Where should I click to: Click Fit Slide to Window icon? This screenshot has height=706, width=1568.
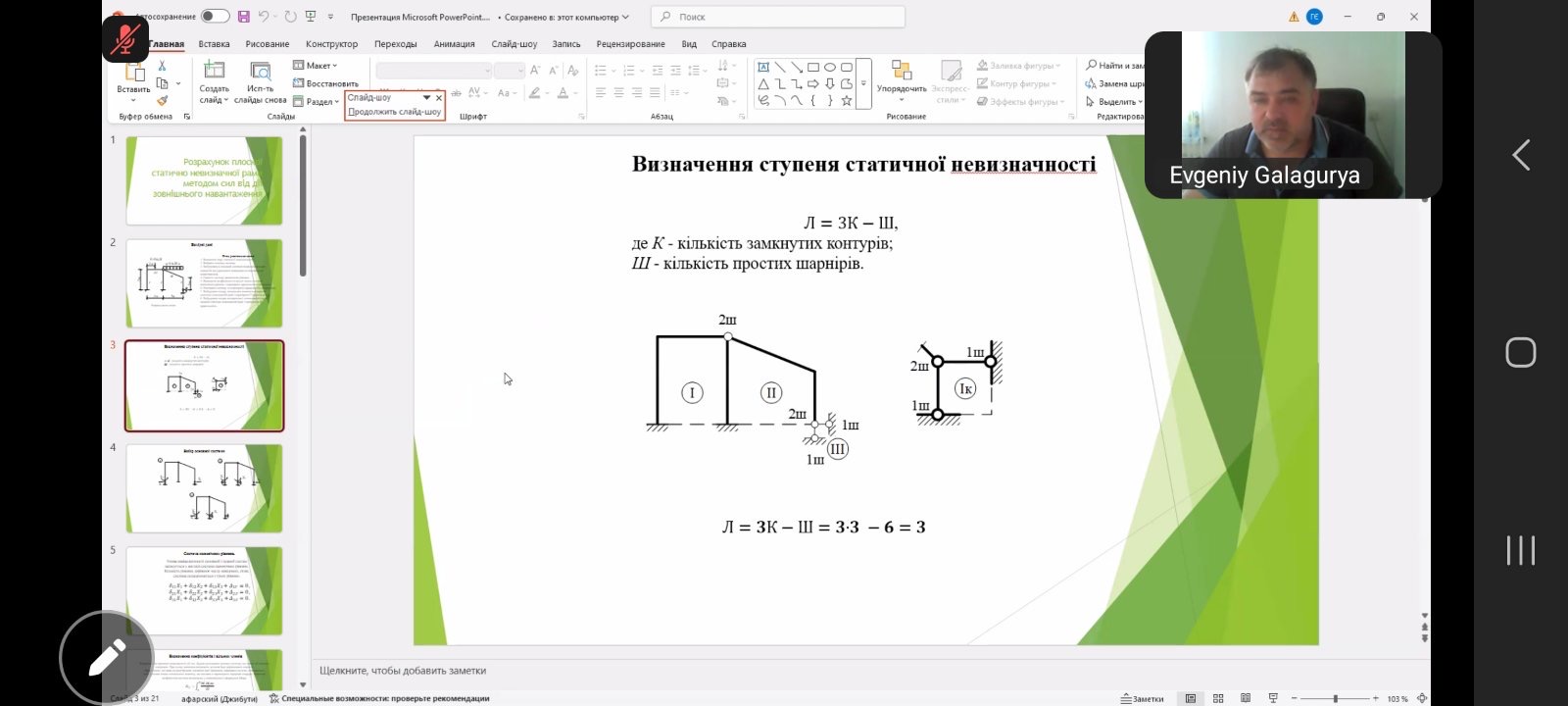coord(1422,698)
